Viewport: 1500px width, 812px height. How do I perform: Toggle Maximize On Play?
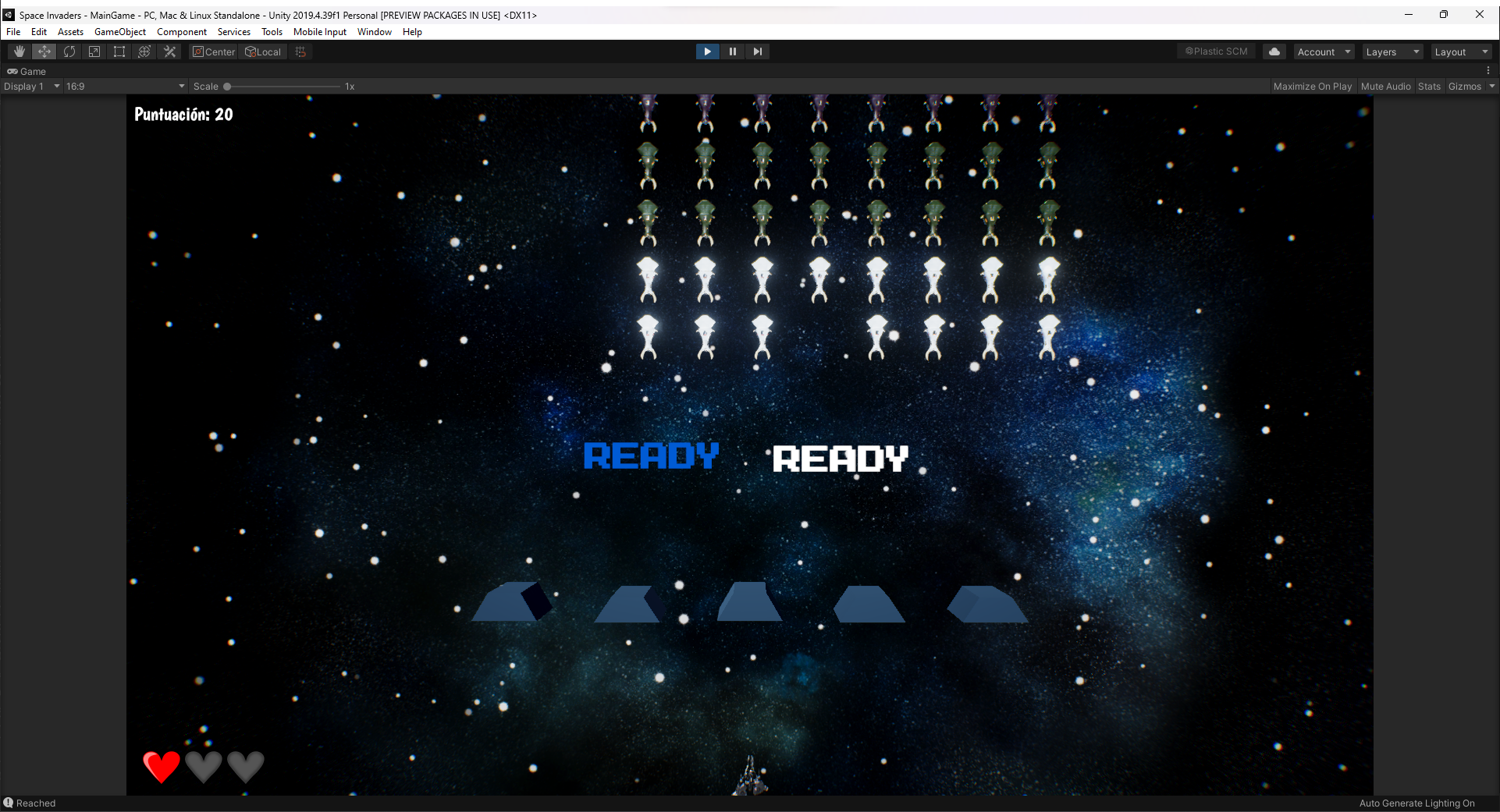click(x=1313, y=87)
